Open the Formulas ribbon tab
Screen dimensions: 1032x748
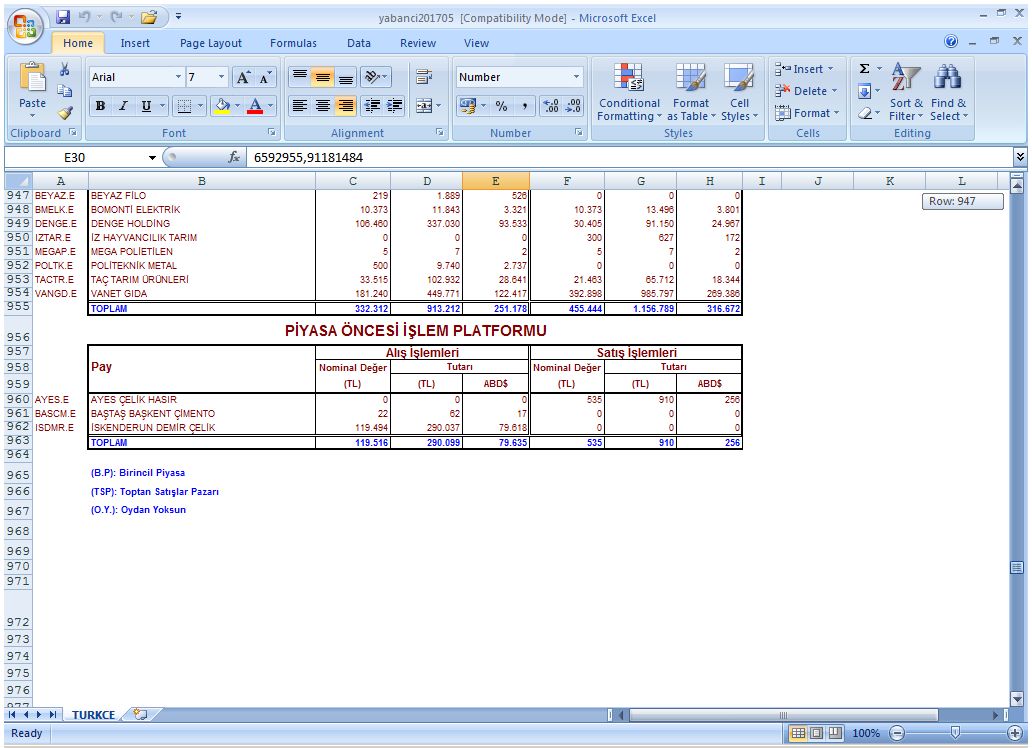point(293,43)
